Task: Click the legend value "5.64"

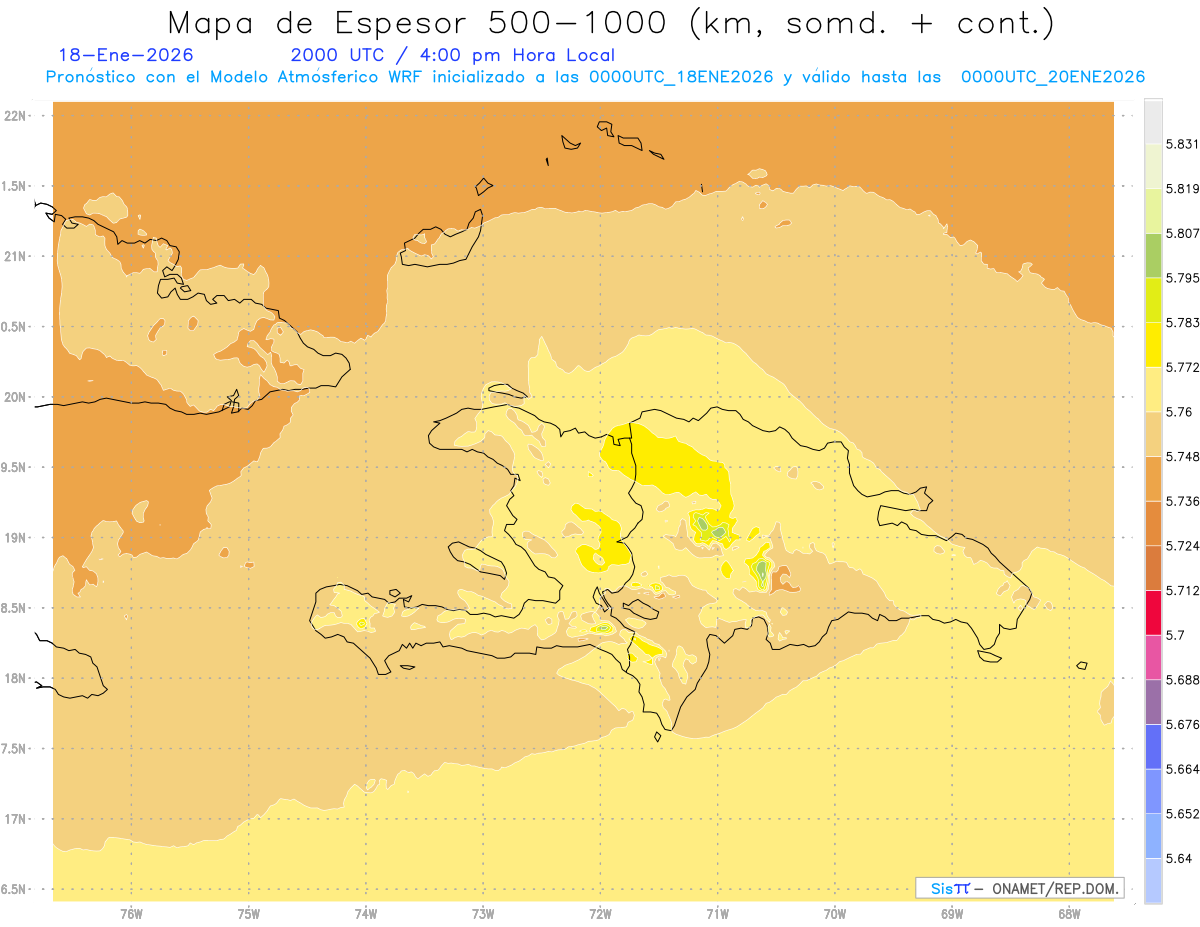Action: click(x=1178, y=858)
